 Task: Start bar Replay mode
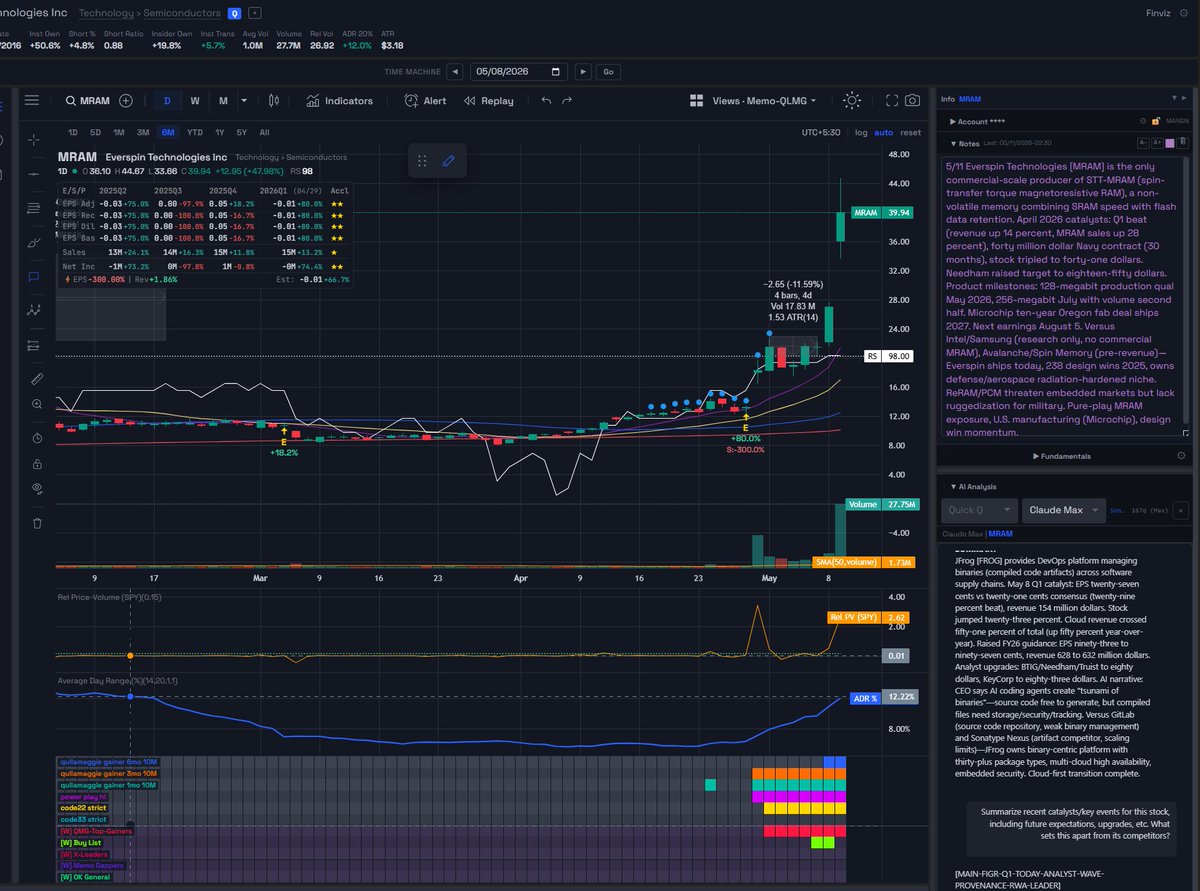(488, 100)
